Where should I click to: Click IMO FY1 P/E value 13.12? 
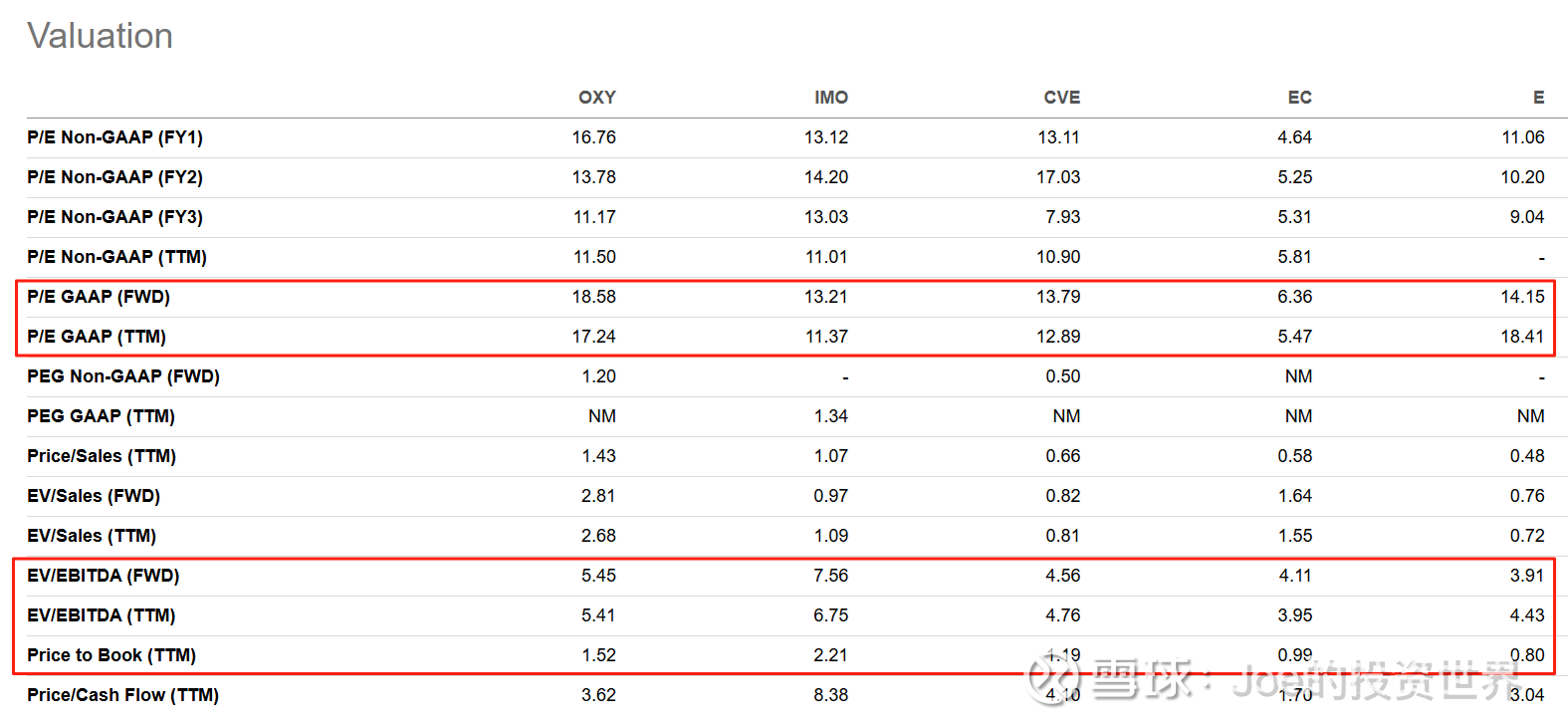pos(826,137)
